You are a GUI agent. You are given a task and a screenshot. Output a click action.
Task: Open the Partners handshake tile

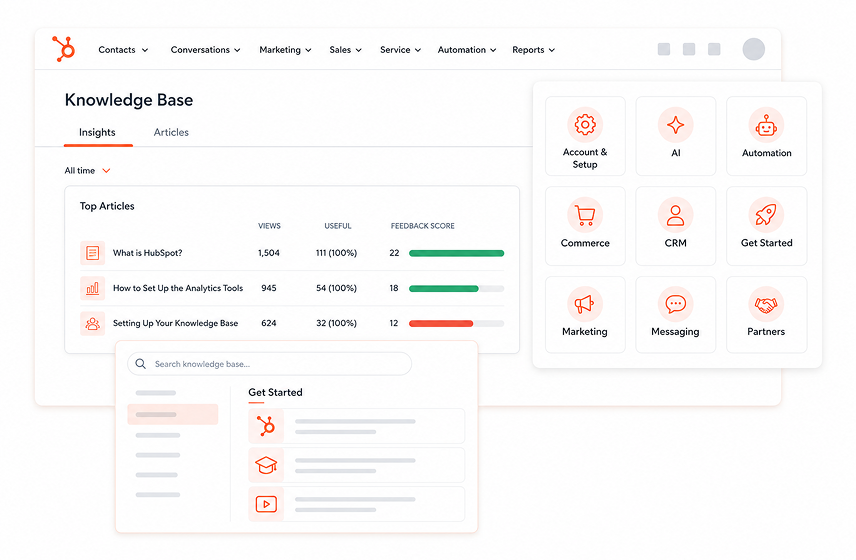point(766,314)
